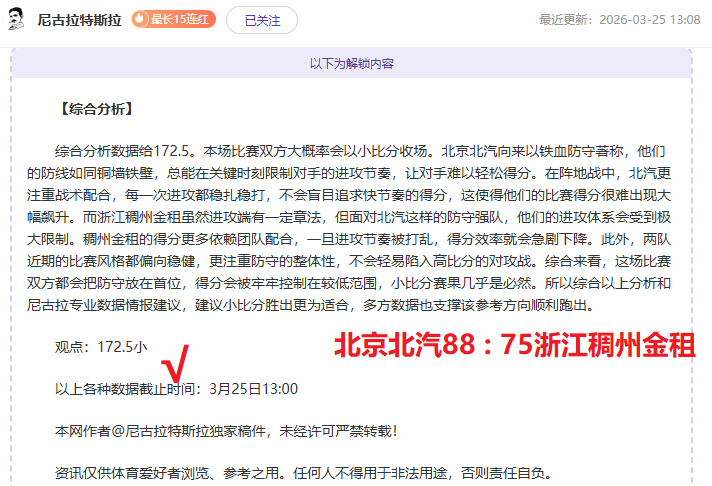Click the 最近更新 timestamp at top right

[620, 20]
